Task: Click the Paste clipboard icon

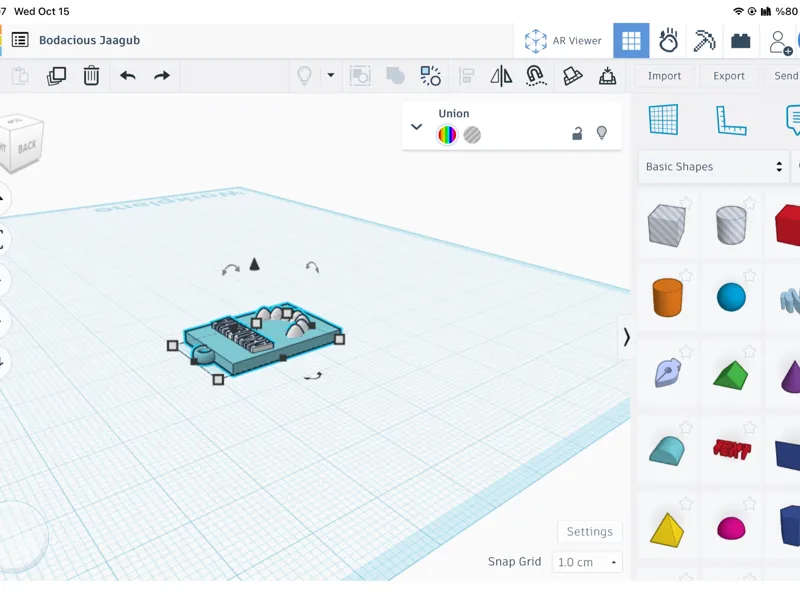Action: coord(20,76)
